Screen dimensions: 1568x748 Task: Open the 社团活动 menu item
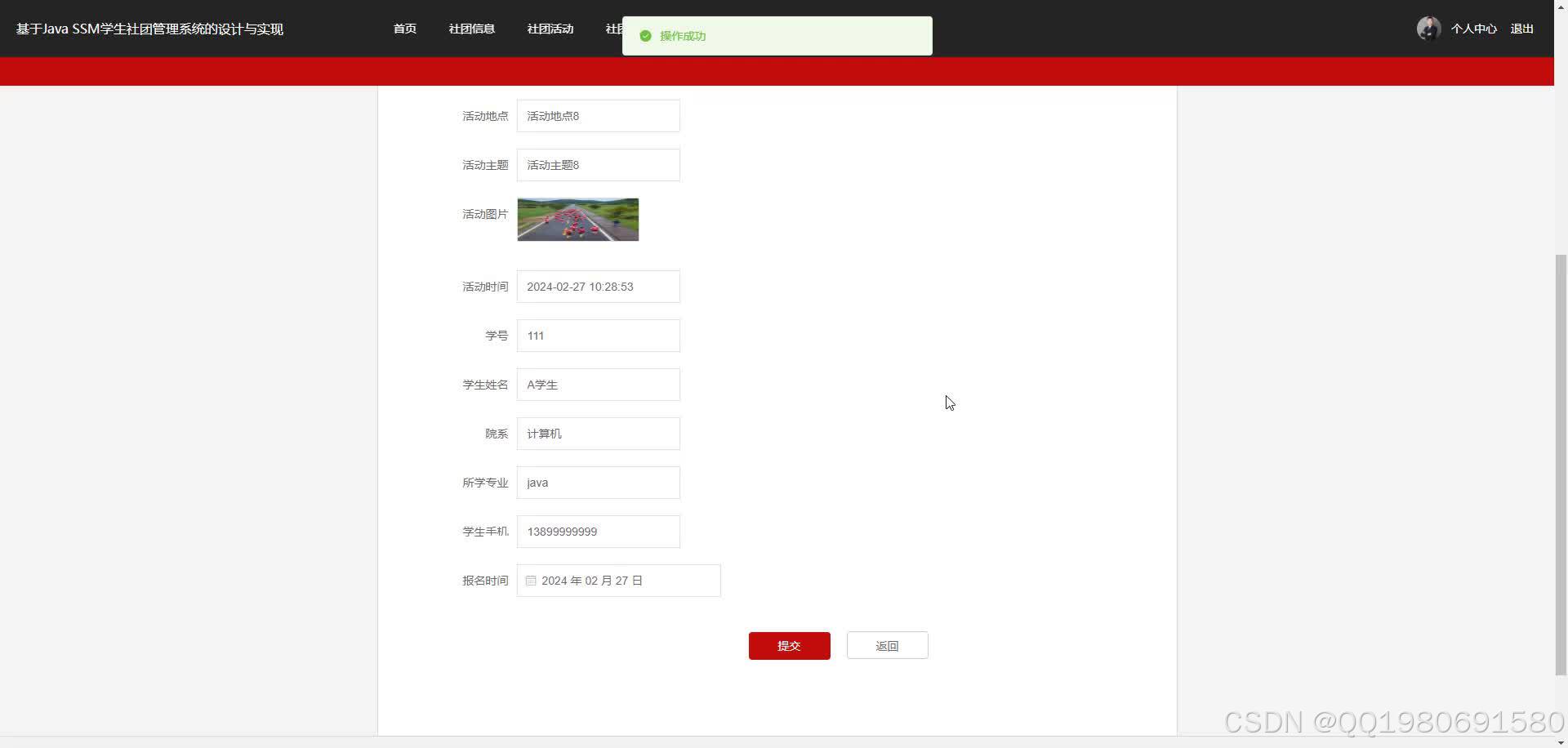[x=549, y=29]
